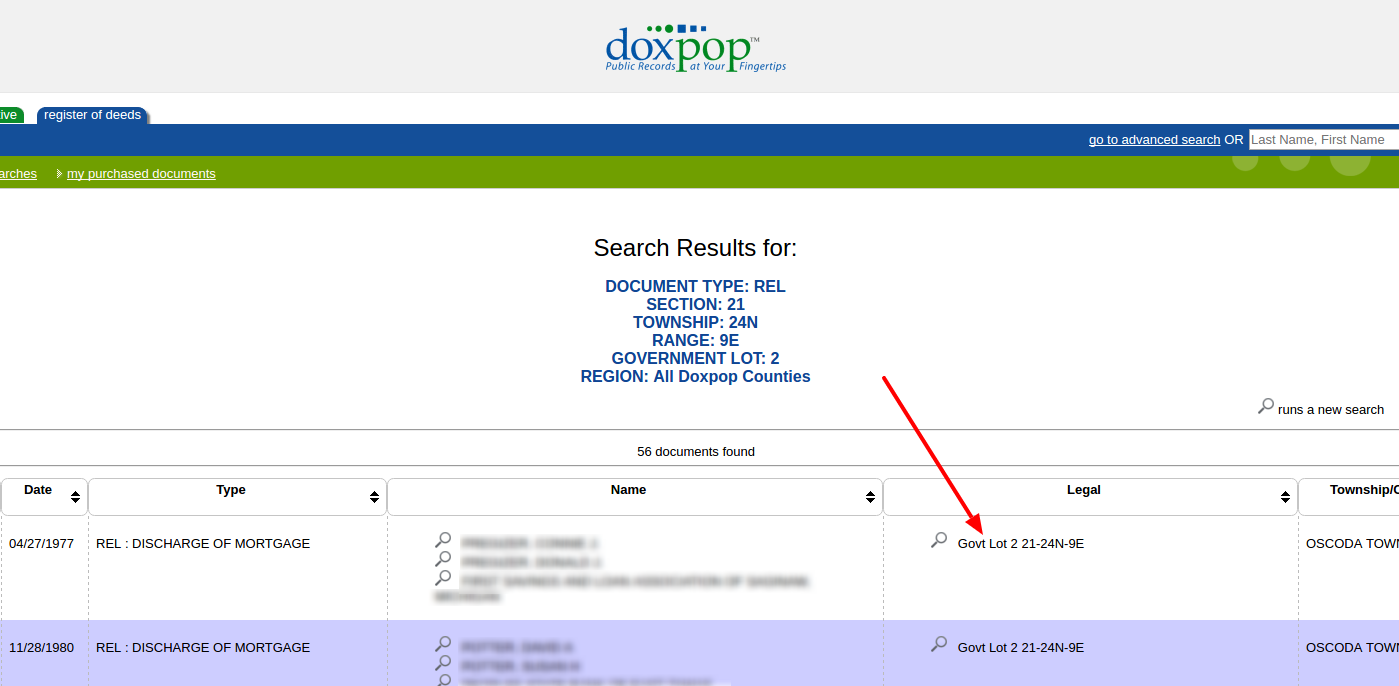The height and width of the screenshot is (686, 1399).
Task: Select the green tab at the top left
Action: 10,114
